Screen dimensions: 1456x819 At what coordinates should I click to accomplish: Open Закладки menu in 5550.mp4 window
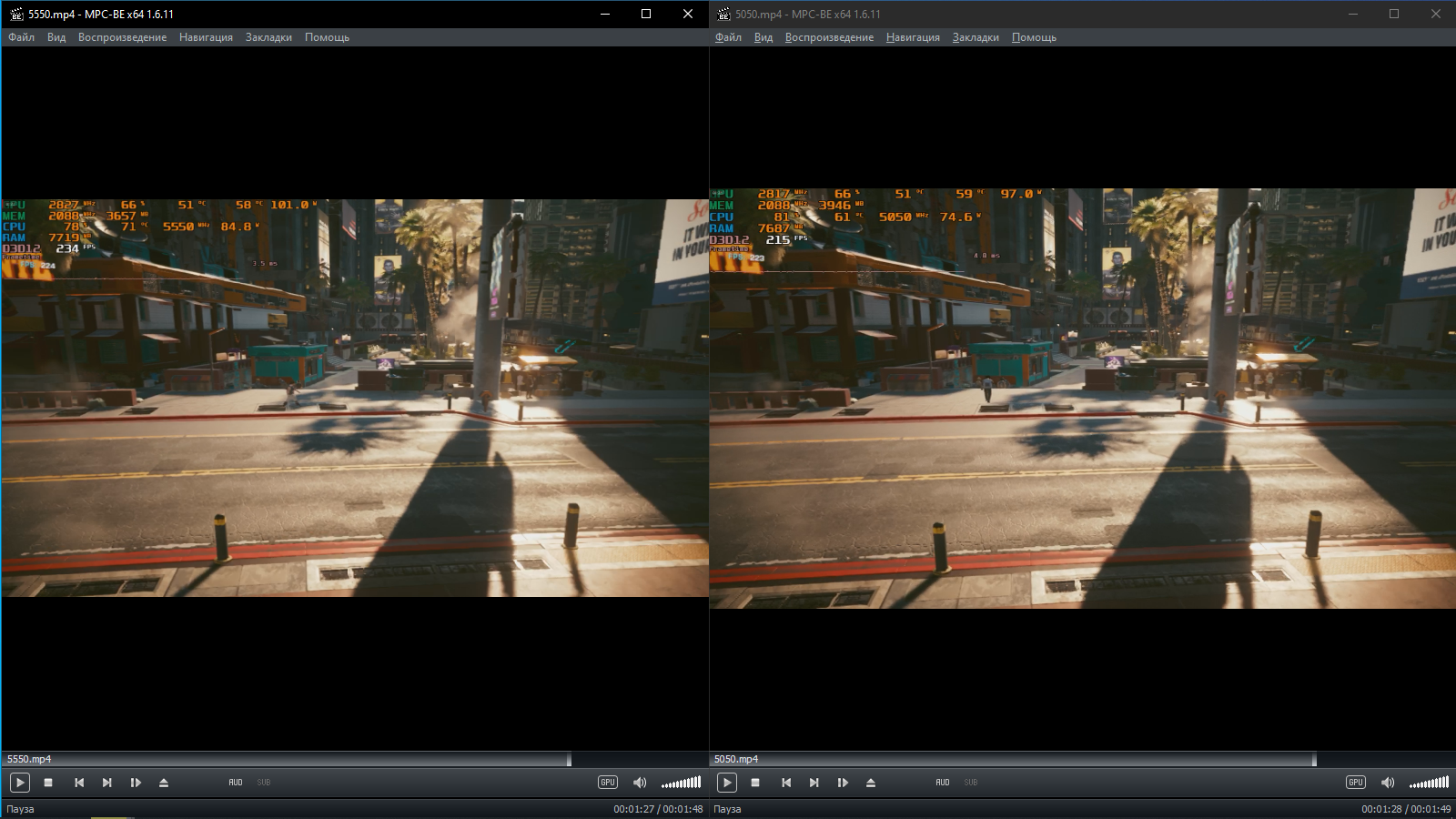click(x=268, y=37)
